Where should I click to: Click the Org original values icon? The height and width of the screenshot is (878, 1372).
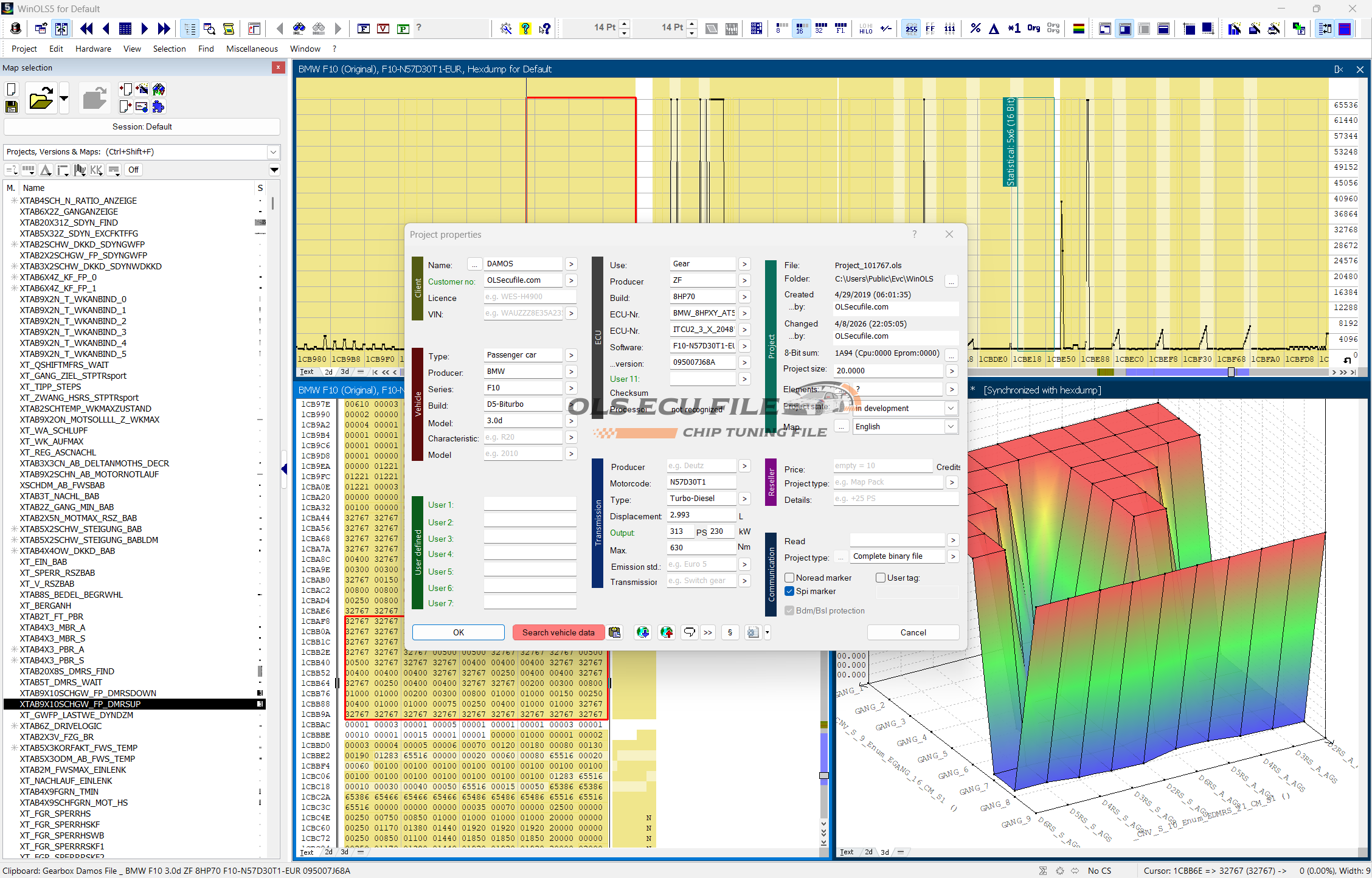(1033, 29)
